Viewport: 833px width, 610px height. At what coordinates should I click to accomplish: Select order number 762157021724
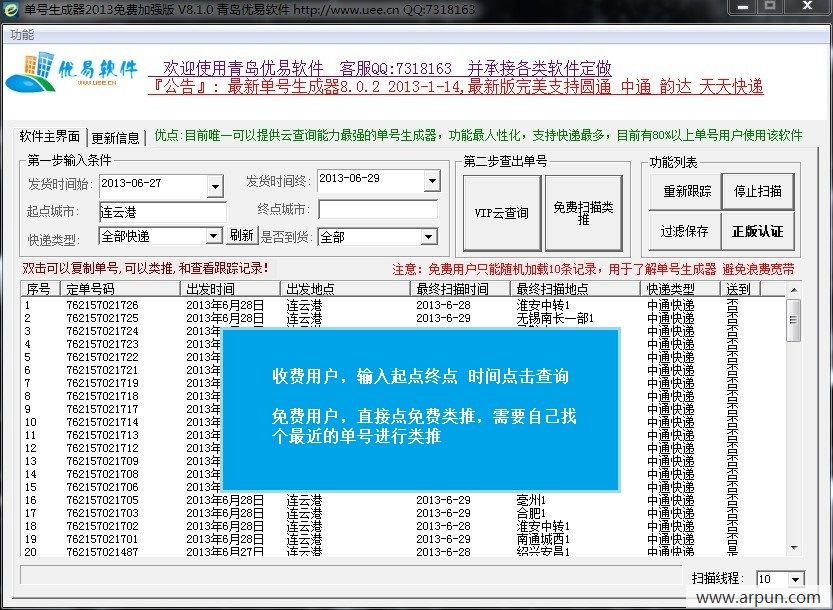[103, 332]
